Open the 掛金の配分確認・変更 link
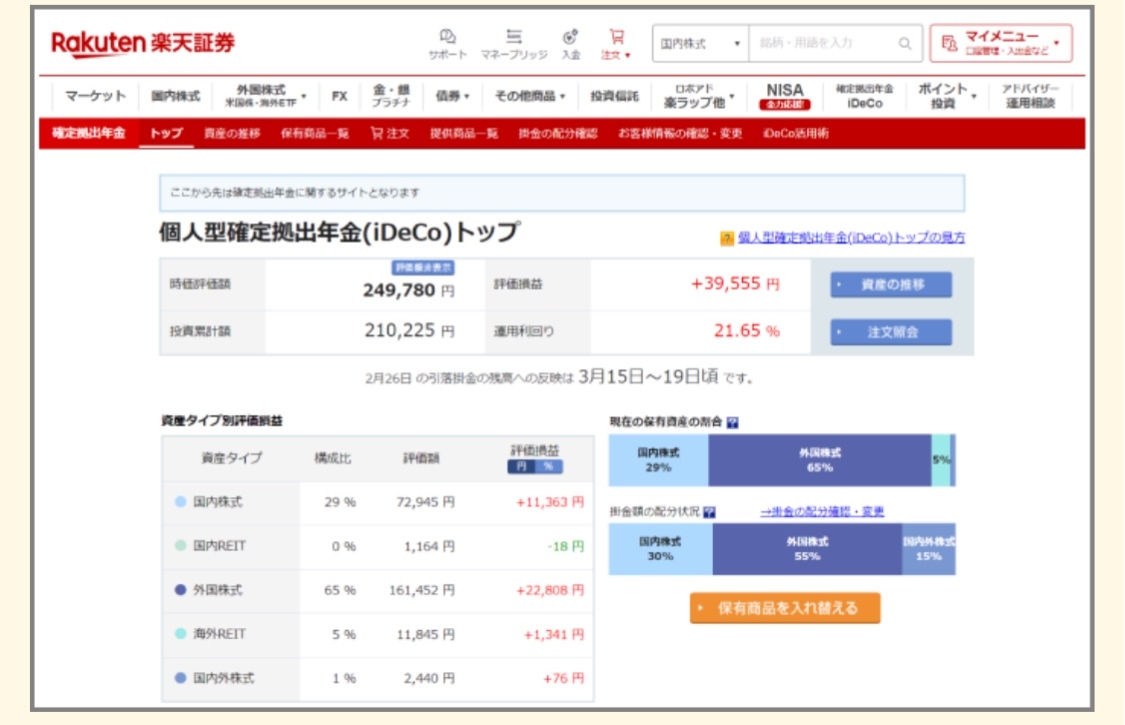This screenshot has height=725, width=1125. [822, 512]
